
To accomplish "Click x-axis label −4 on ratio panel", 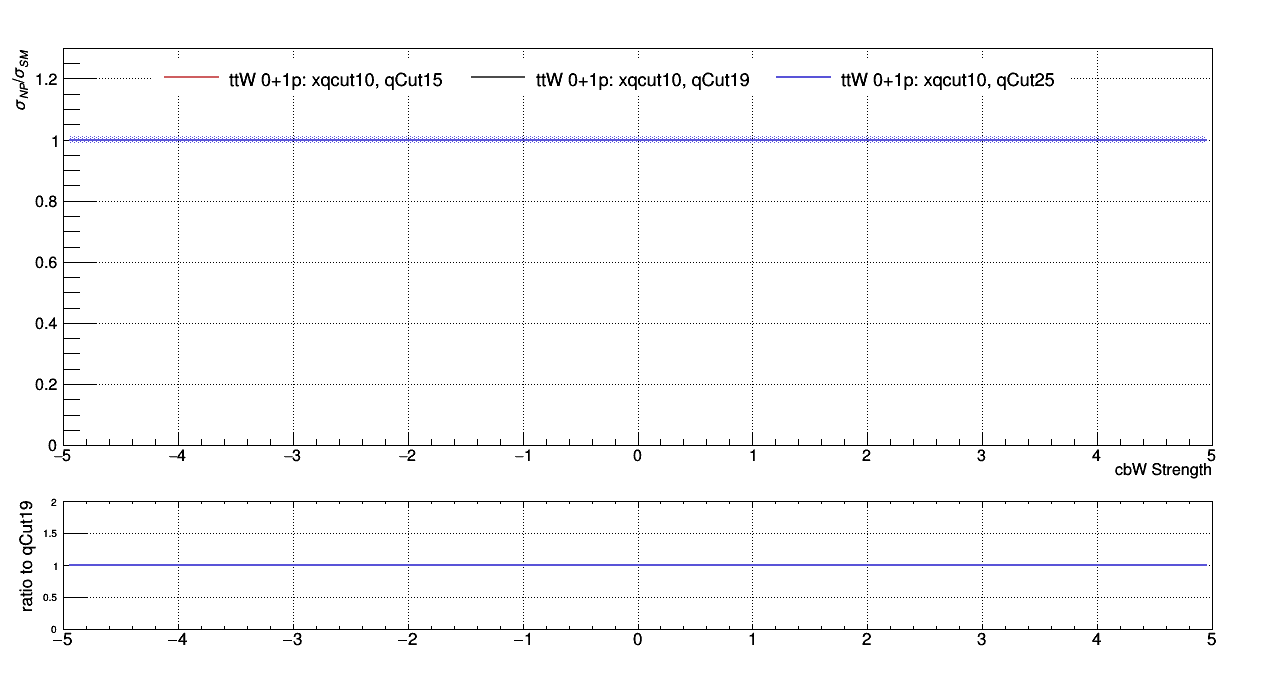I will click(x=177, y=641).
